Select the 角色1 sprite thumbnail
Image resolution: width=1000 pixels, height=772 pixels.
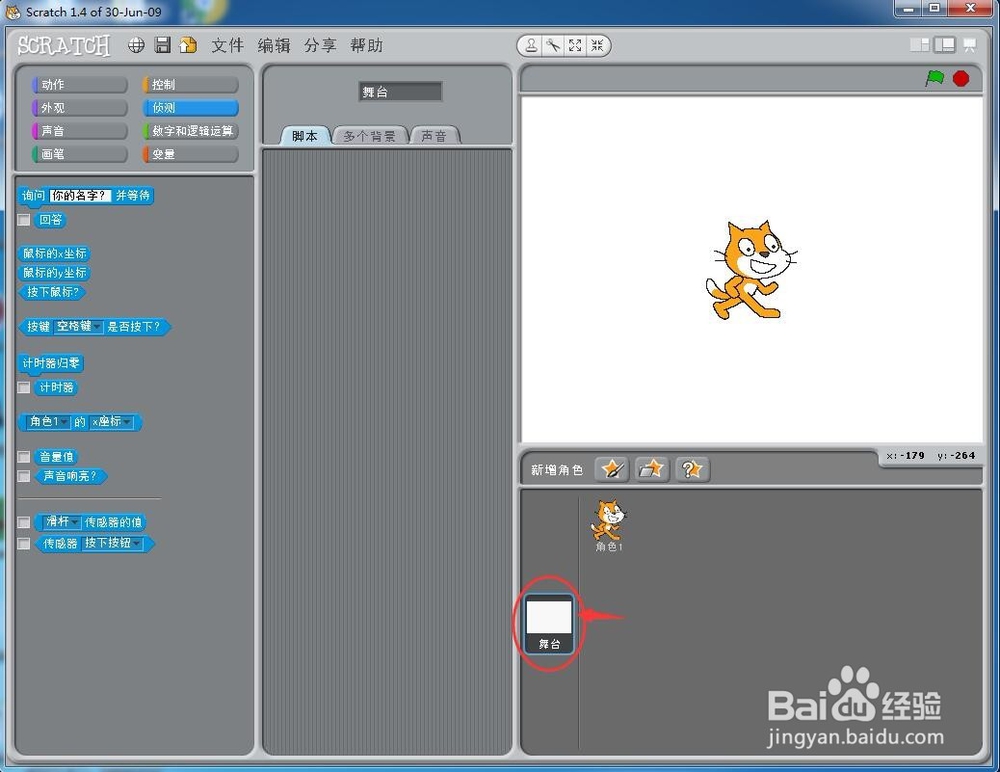pos(609,525)
